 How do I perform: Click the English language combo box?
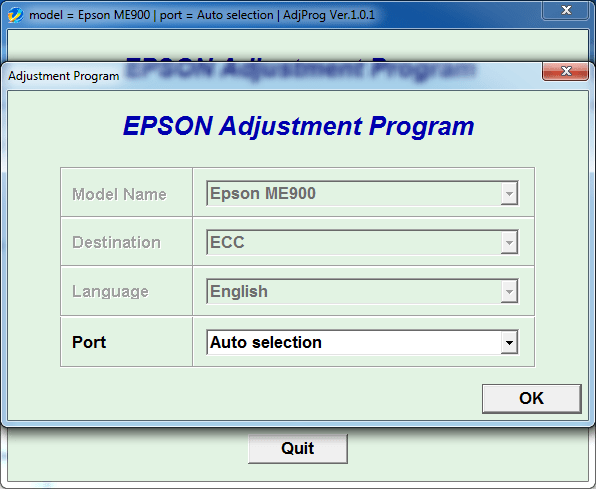tap(362, 291)
